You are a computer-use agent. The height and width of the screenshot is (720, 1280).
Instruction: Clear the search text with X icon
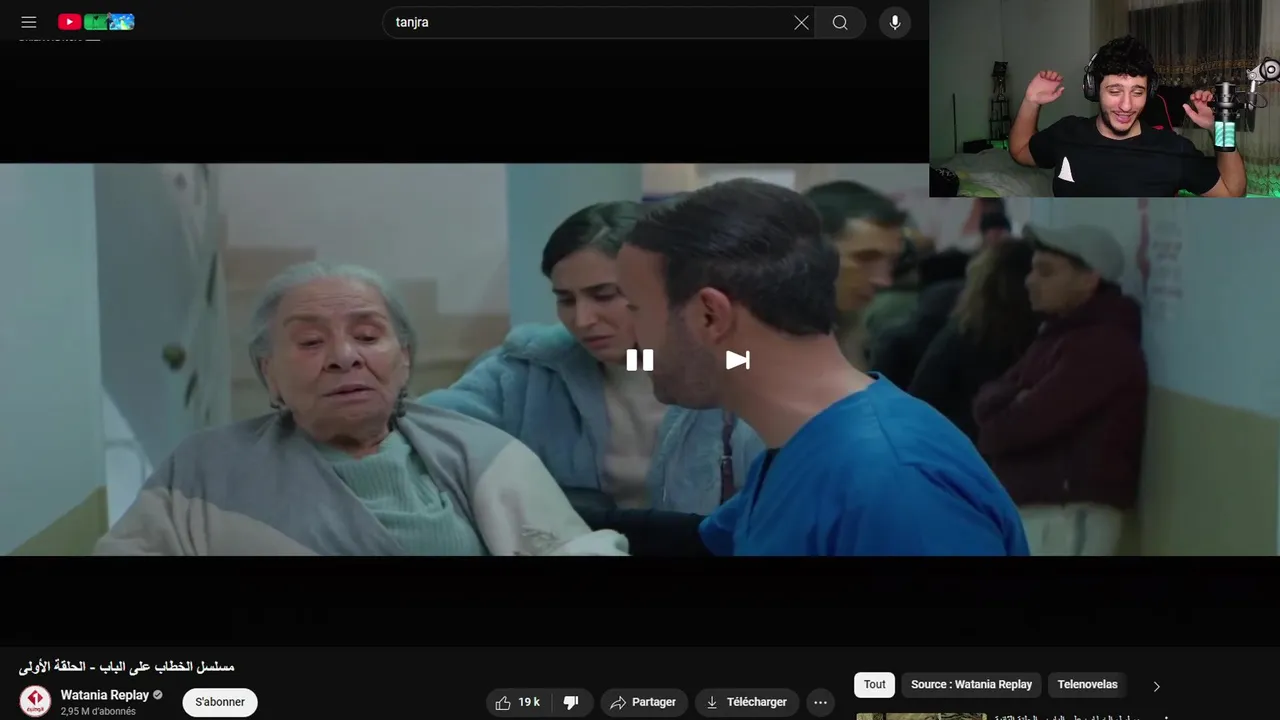(x=801, y=22)
